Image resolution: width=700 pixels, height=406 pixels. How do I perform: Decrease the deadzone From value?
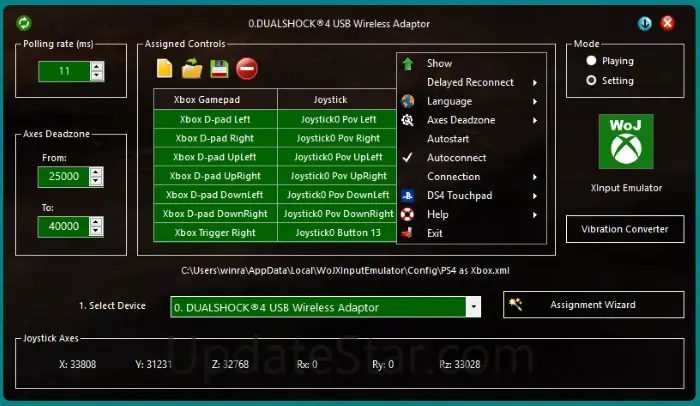(96, 181)
